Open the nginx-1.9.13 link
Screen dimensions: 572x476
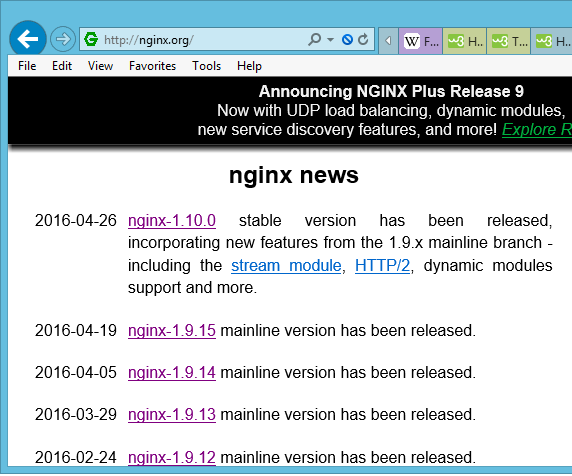[172, 415]
